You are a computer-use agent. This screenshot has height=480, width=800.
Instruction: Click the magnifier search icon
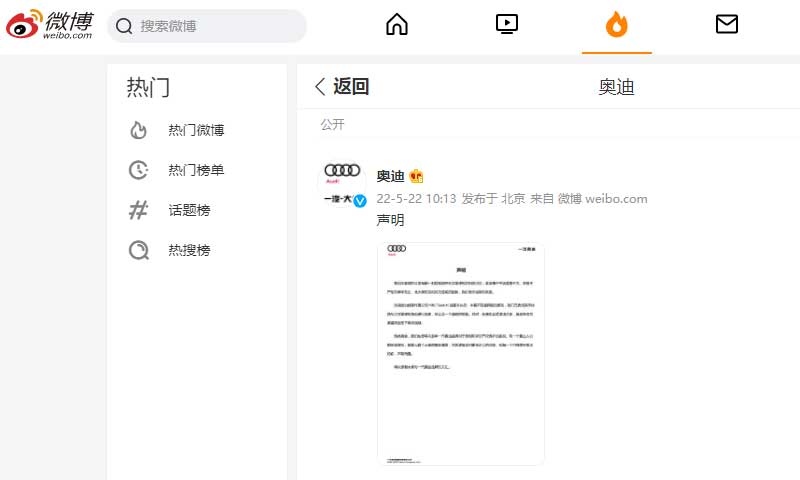124,26
